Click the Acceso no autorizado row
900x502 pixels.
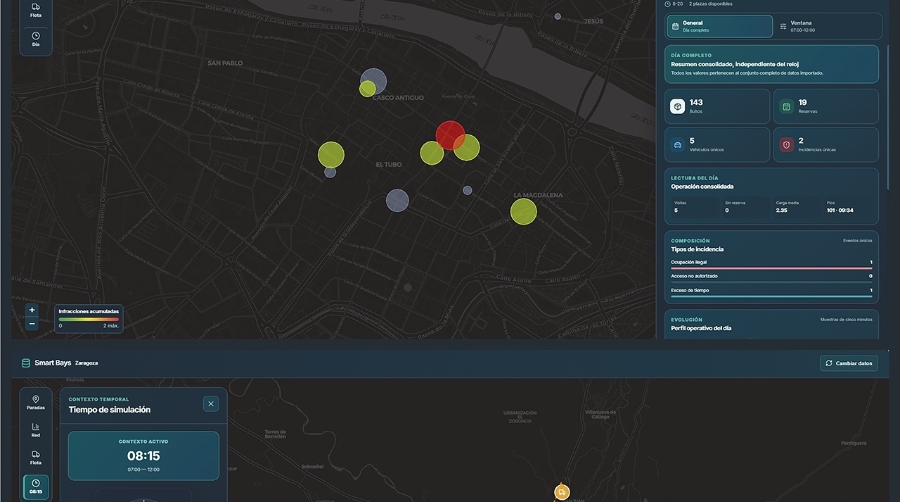pyautogui.click(x=771, y=278)
